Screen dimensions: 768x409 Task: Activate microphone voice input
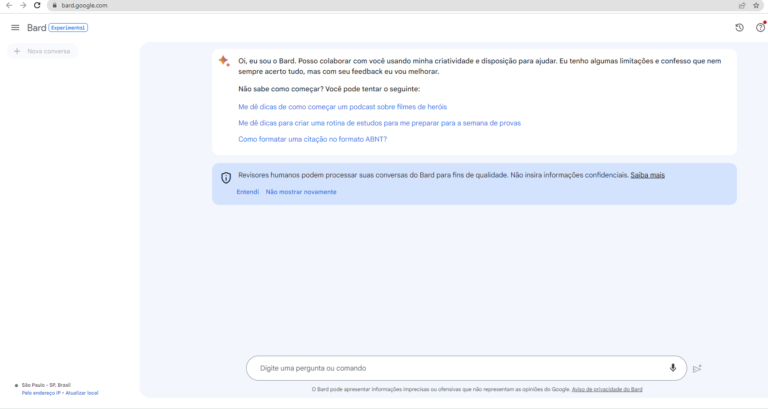(x=673, y=368)
